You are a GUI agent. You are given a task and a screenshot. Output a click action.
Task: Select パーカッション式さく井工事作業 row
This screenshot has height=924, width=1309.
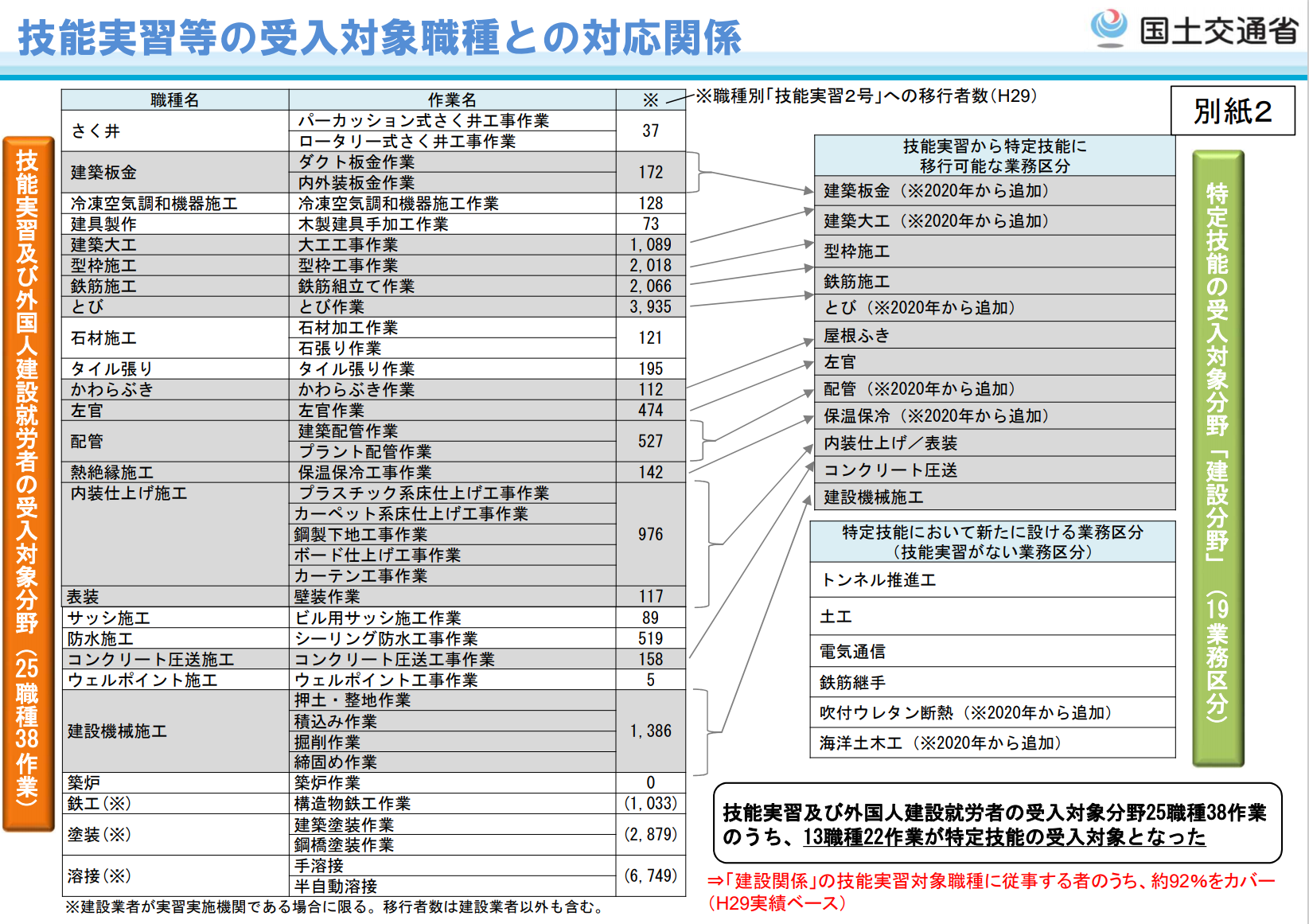pos(452,121)
